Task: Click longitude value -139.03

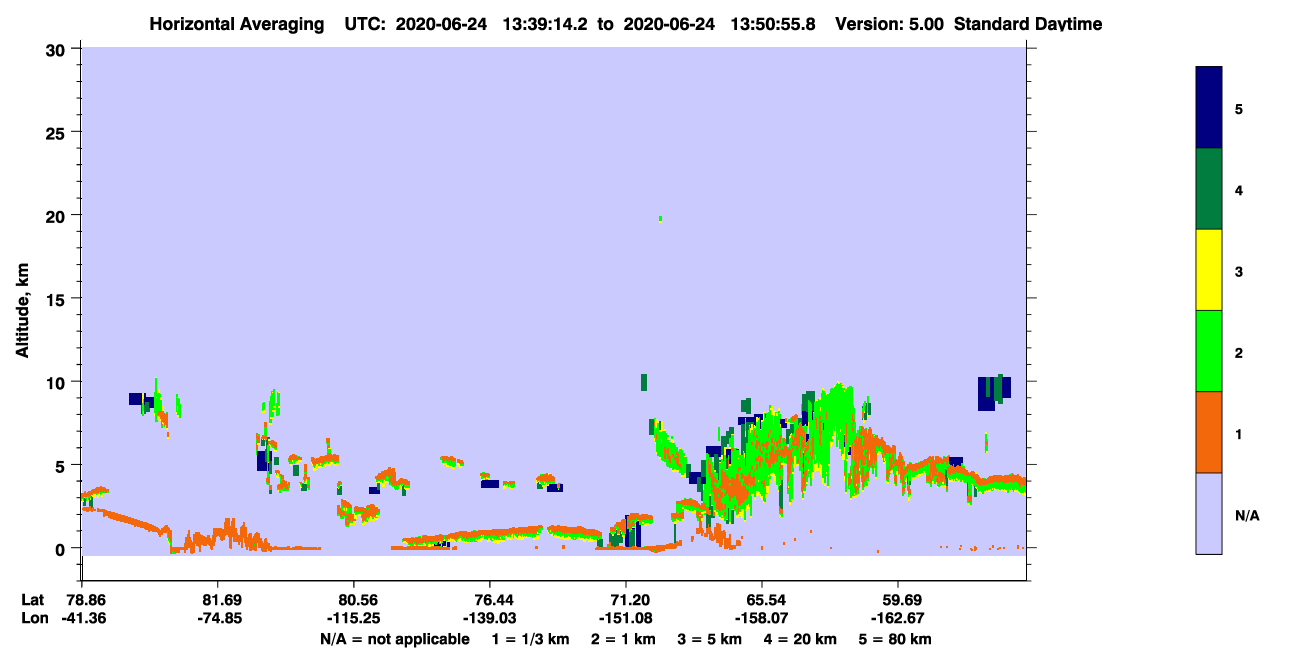Action: click(x=490, y=618)
